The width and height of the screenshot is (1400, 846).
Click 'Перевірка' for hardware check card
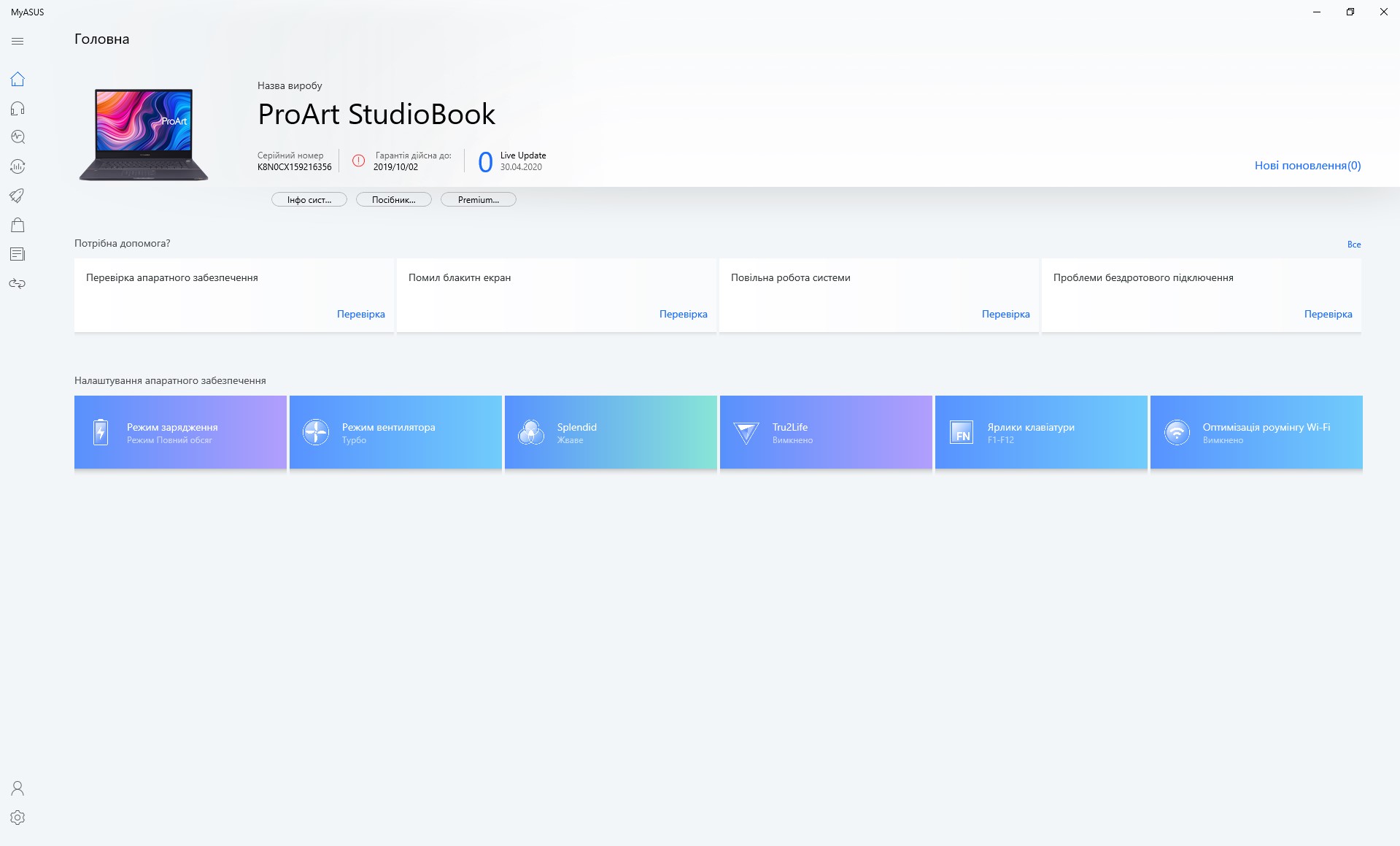pyautogui.click(x=361, y=315)
